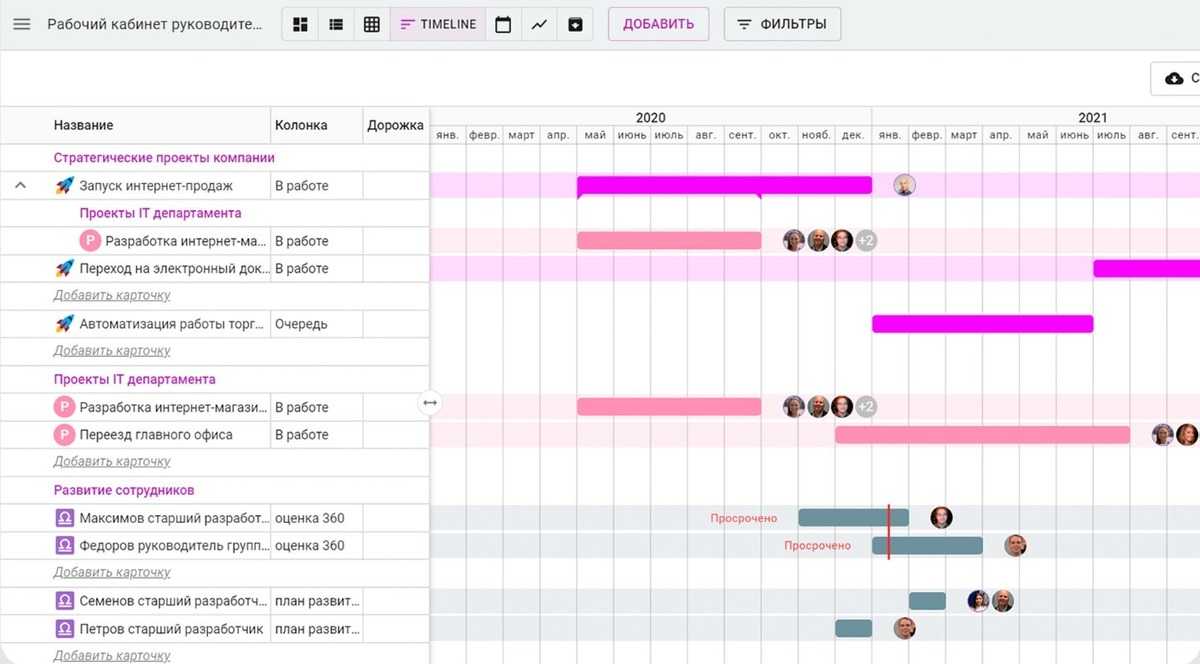Image resolution: width=1200 pixels, height=664 pixels.
Task: Click the panel resize handle arrows
Action: tap(430, 402)
